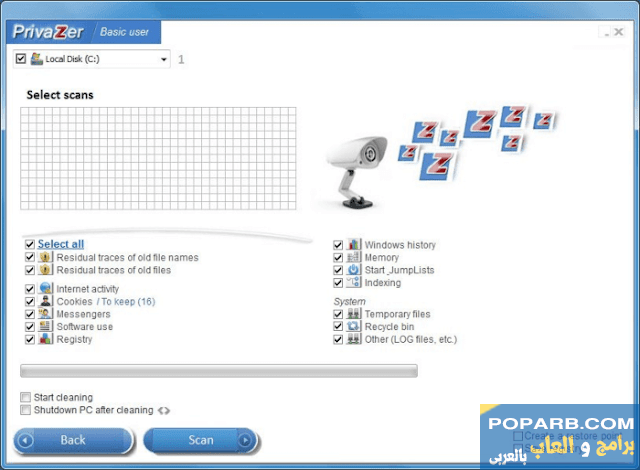Image resolution: width=640 pixels, height=470 pixels.
Task: Click the Internet activity globe icon
Action: (x=44, y=289)
